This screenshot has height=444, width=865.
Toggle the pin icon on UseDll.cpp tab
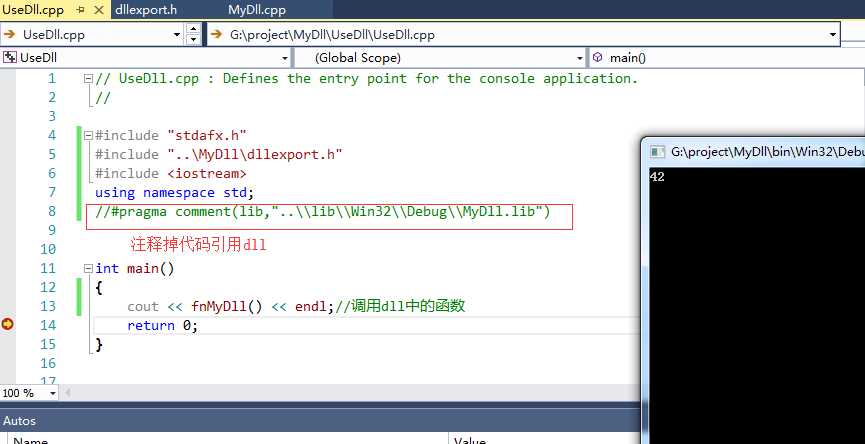click(81, 9)
